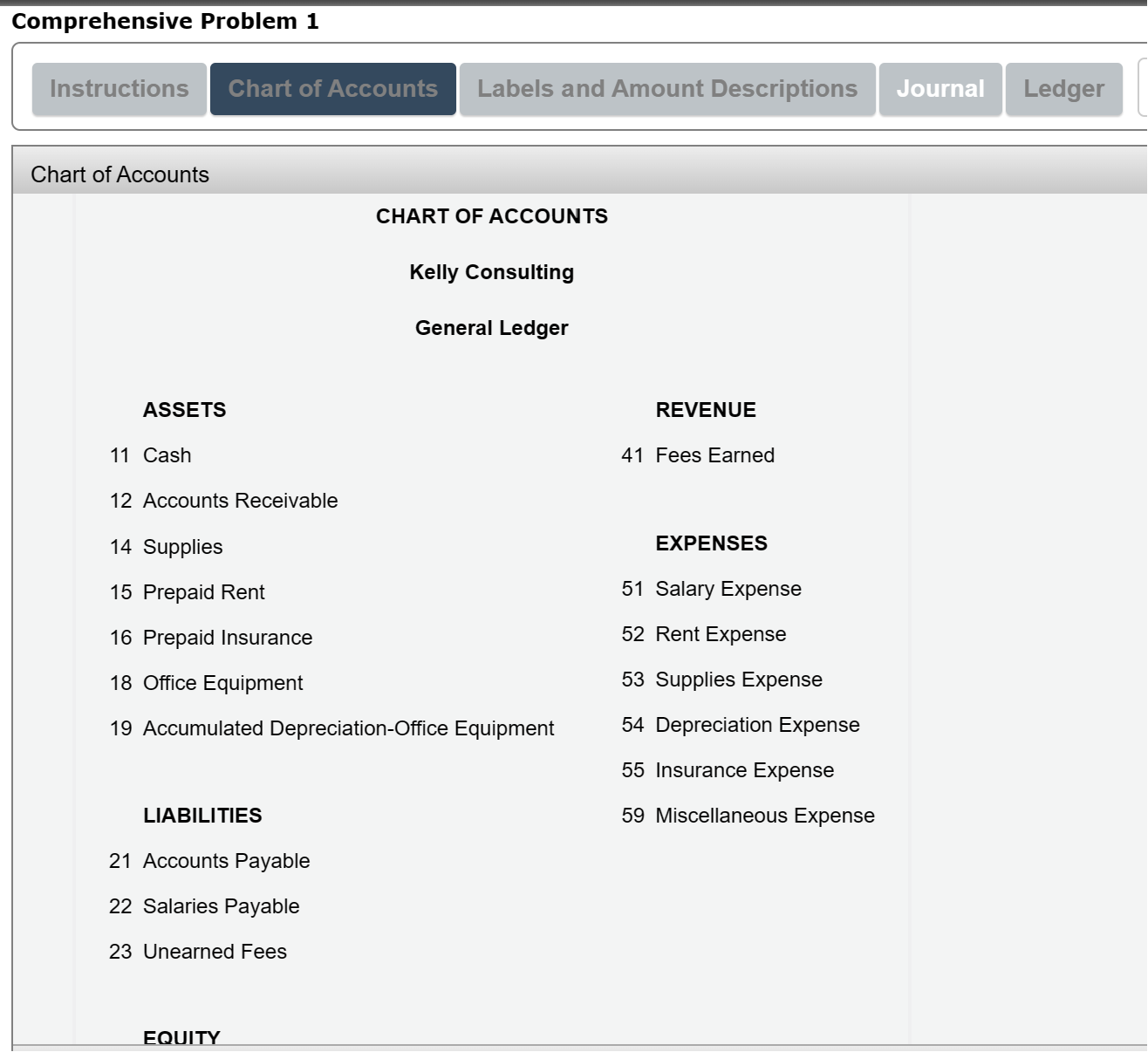Image resolution: width=1148 pixels, height=1052 pixels.
Task: Select the Chart of Accounts tab
Action: tap(333, 89)
